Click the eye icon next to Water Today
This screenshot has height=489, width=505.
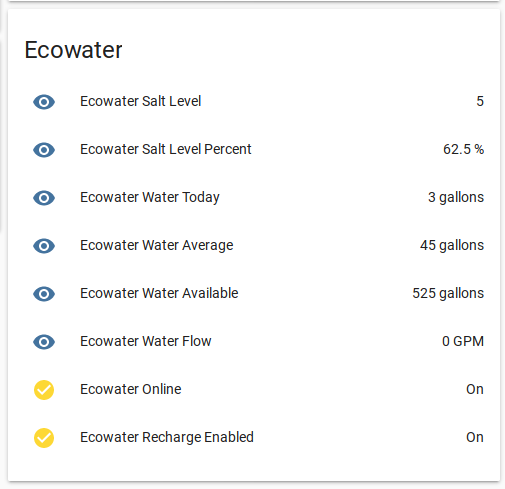click(x=44, y=198)
